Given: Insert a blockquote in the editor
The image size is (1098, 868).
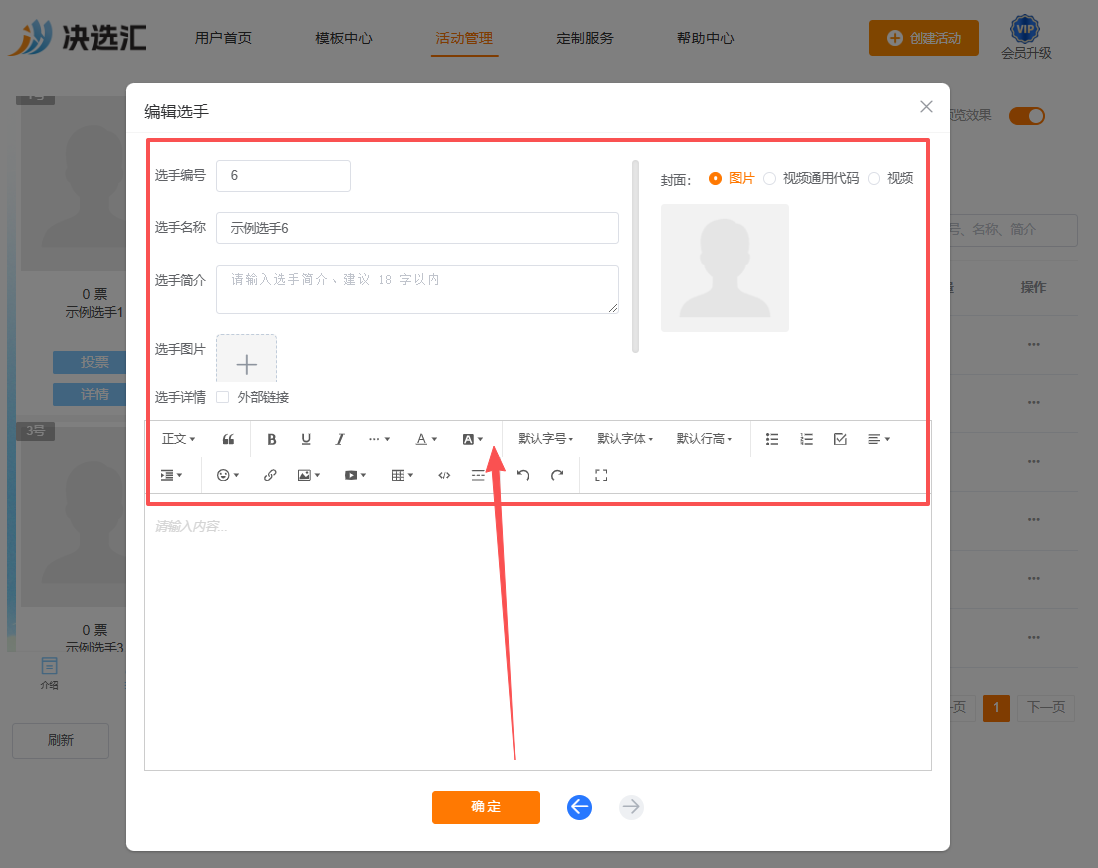Looking at the screenshot, I should [x=228, y=439].
